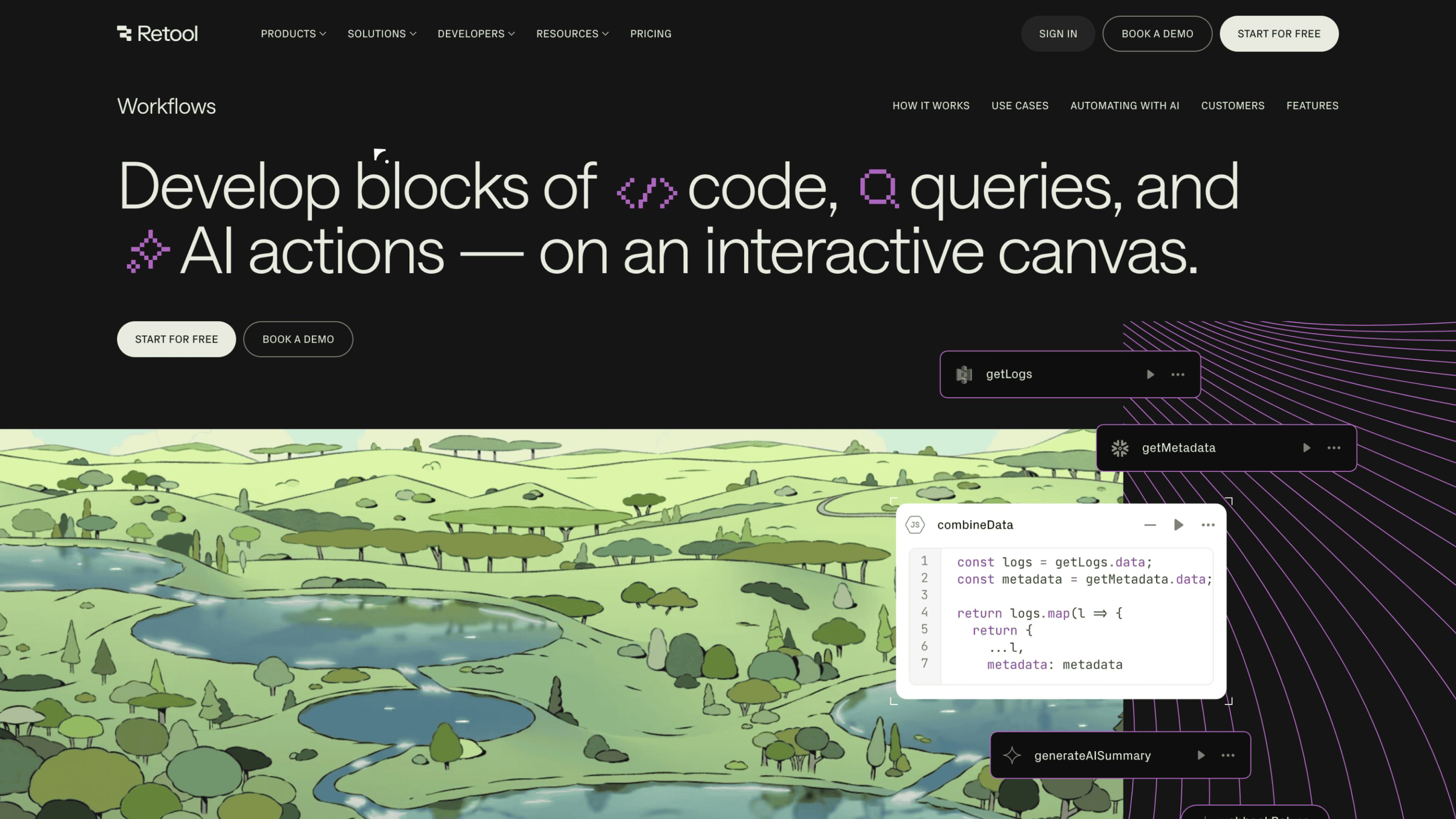
Task: Click the purple magnifier query icon in headline
Action: pos(879,189)
